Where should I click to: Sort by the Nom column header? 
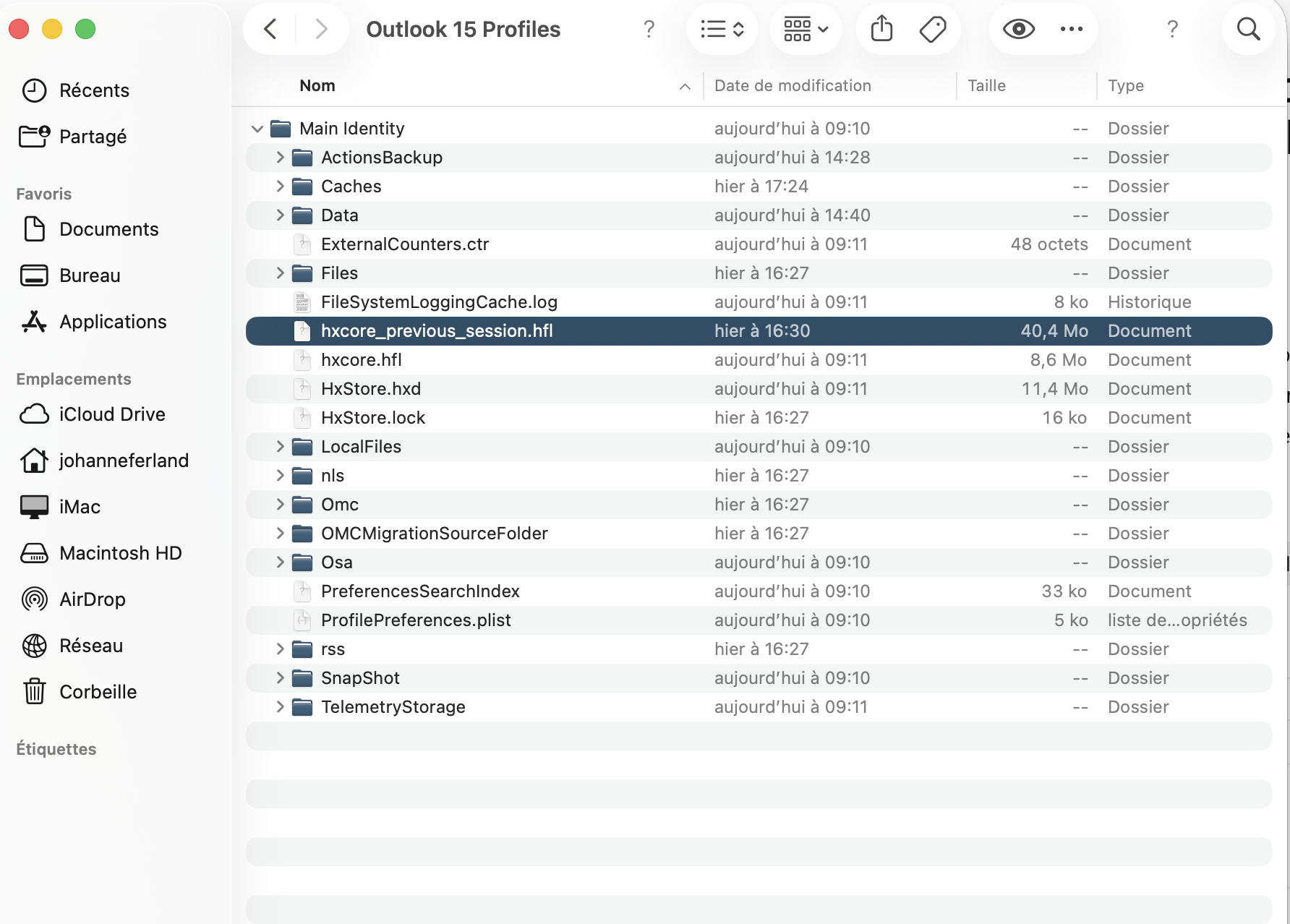tap(317, 85)
